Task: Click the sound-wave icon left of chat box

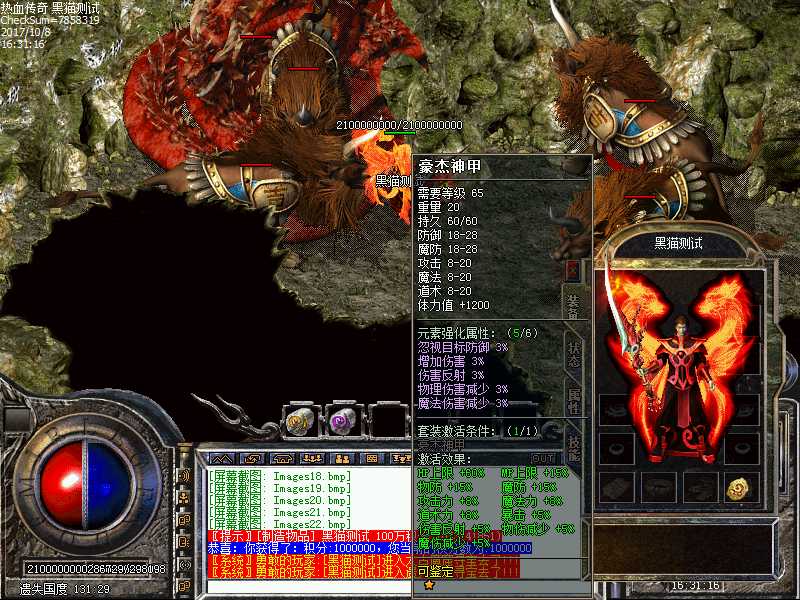Action: tap(185, 476)
